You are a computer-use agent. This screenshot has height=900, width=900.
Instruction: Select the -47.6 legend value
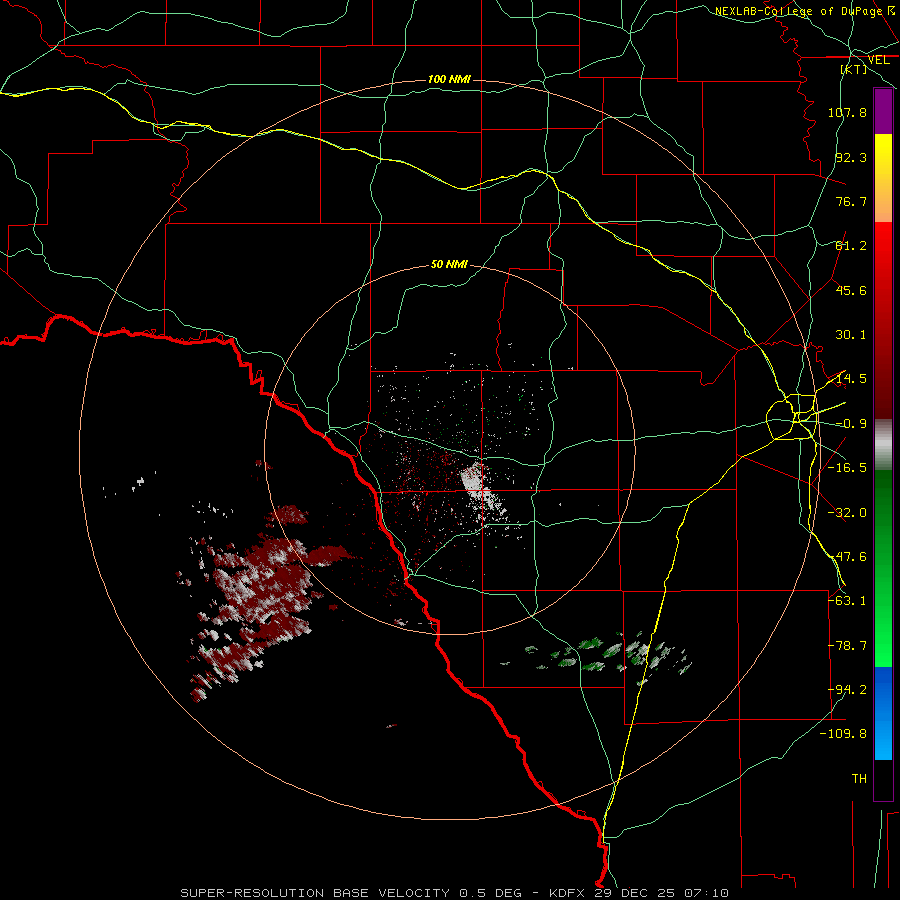point(847,557)
